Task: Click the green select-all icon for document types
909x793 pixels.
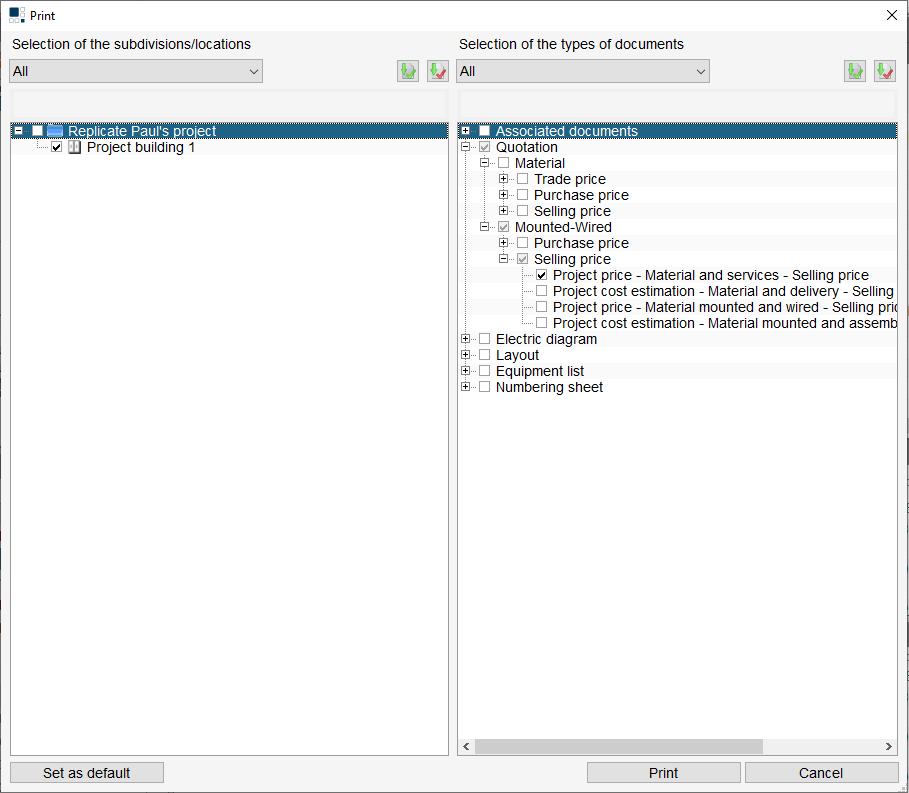Action: tap(855, 71)
